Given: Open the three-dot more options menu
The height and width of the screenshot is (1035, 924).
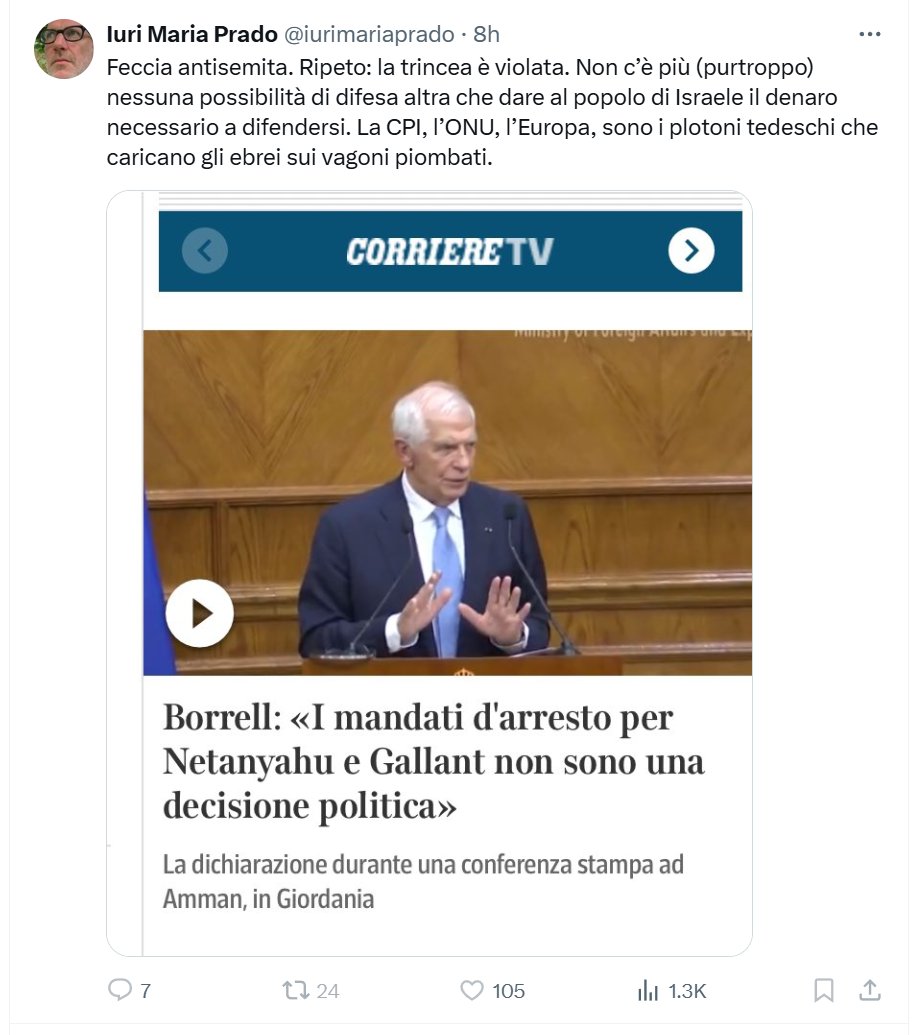Looking at the screenshot, I should pos(869,34).
